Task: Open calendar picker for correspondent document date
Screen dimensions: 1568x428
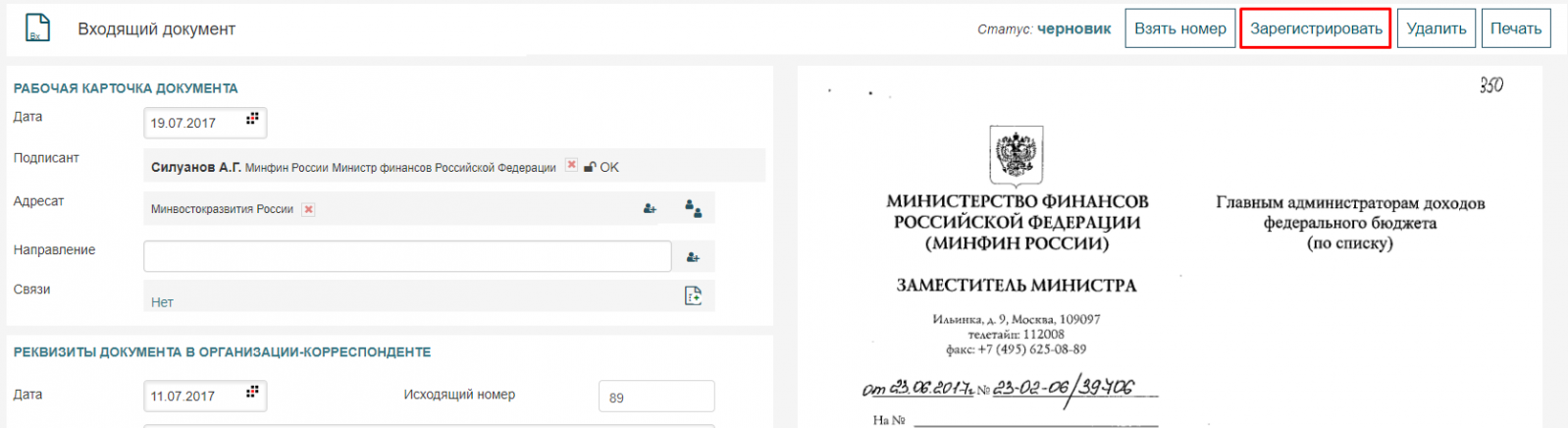Action: (x=252, y=393)
